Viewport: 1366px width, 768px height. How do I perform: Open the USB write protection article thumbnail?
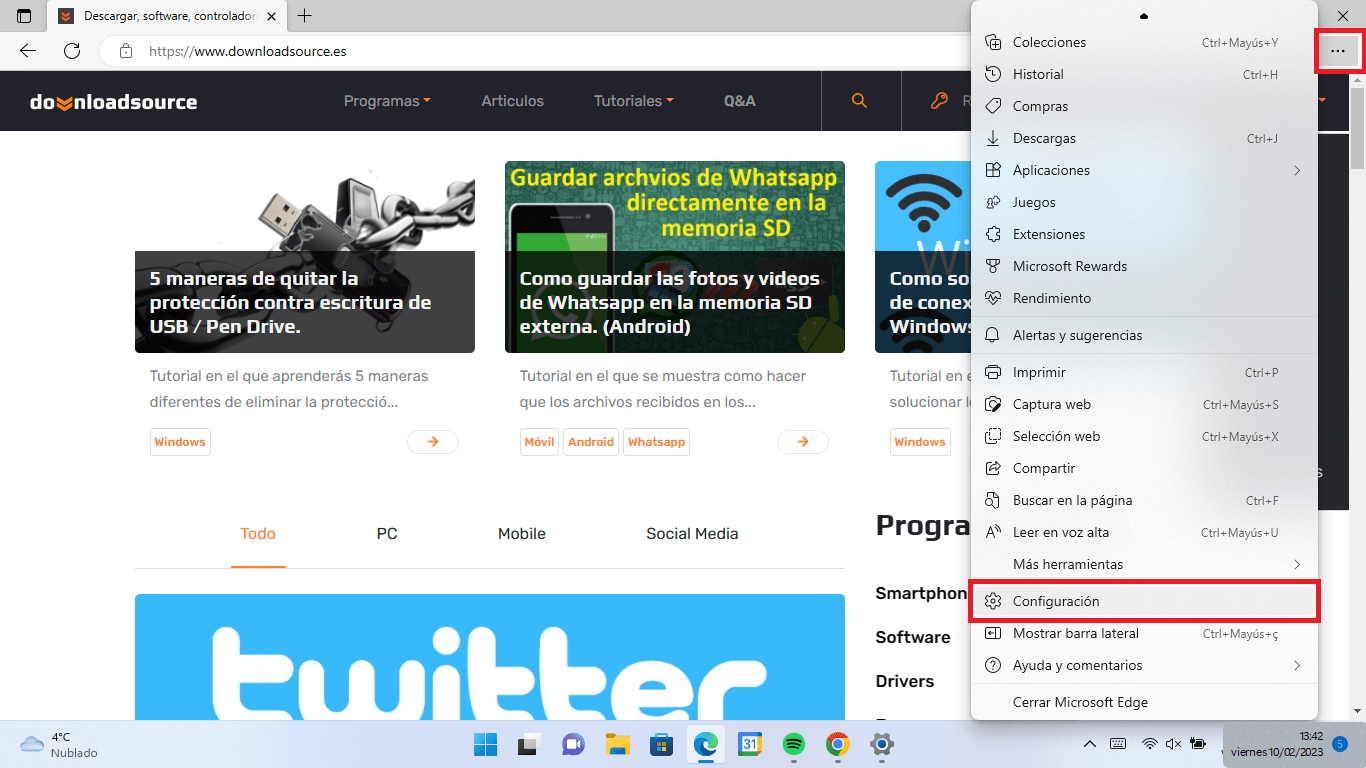coord(305,257)
